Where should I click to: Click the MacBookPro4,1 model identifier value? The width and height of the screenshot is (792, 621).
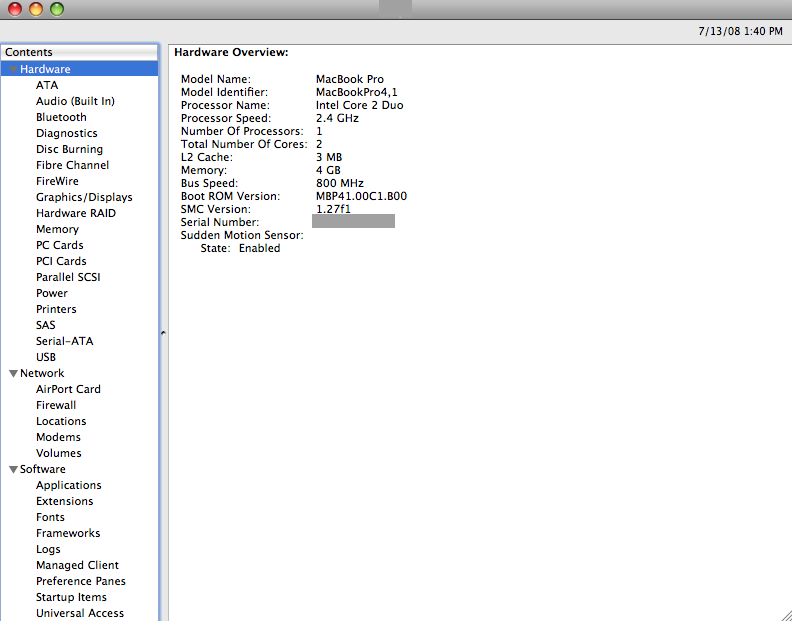[357, 92]
